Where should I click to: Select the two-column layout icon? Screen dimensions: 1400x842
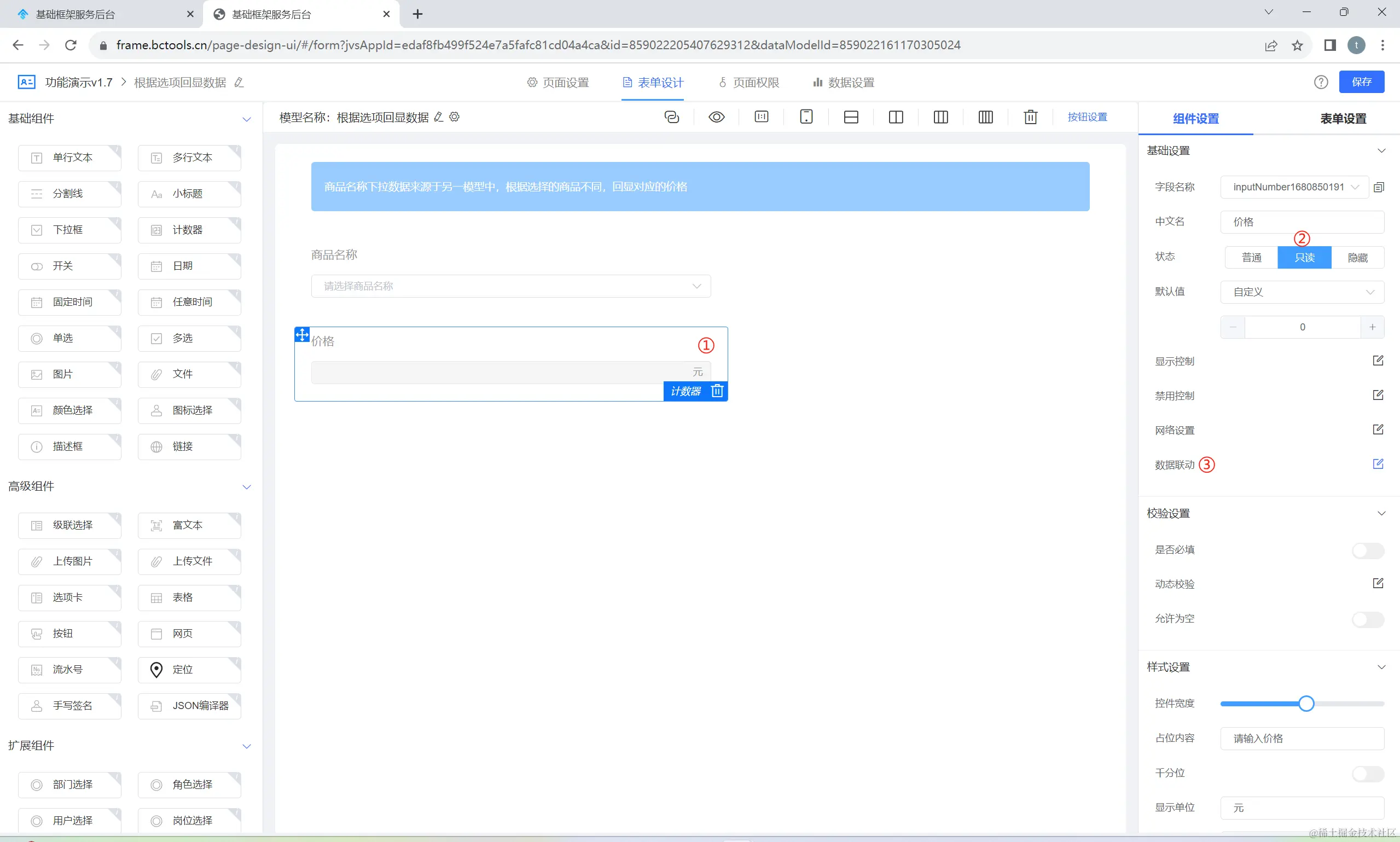click(896, 117)
